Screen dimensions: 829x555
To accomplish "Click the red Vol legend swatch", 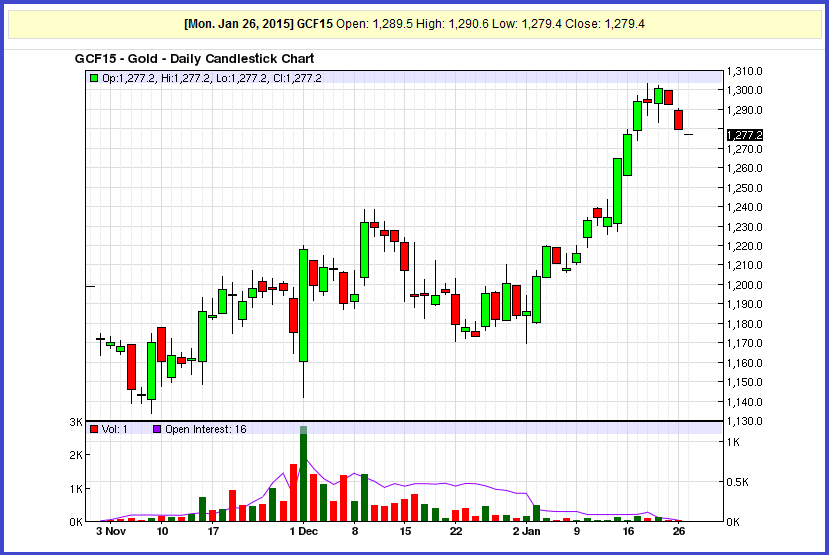I will [94, 429].
